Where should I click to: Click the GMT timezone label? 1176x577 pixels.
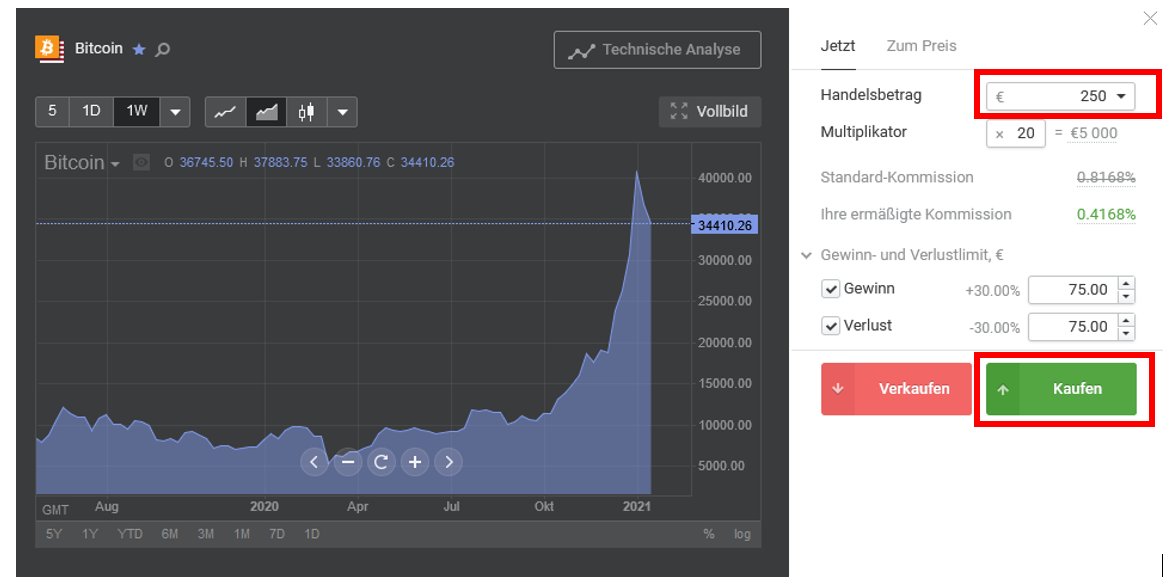pos(55,510)
